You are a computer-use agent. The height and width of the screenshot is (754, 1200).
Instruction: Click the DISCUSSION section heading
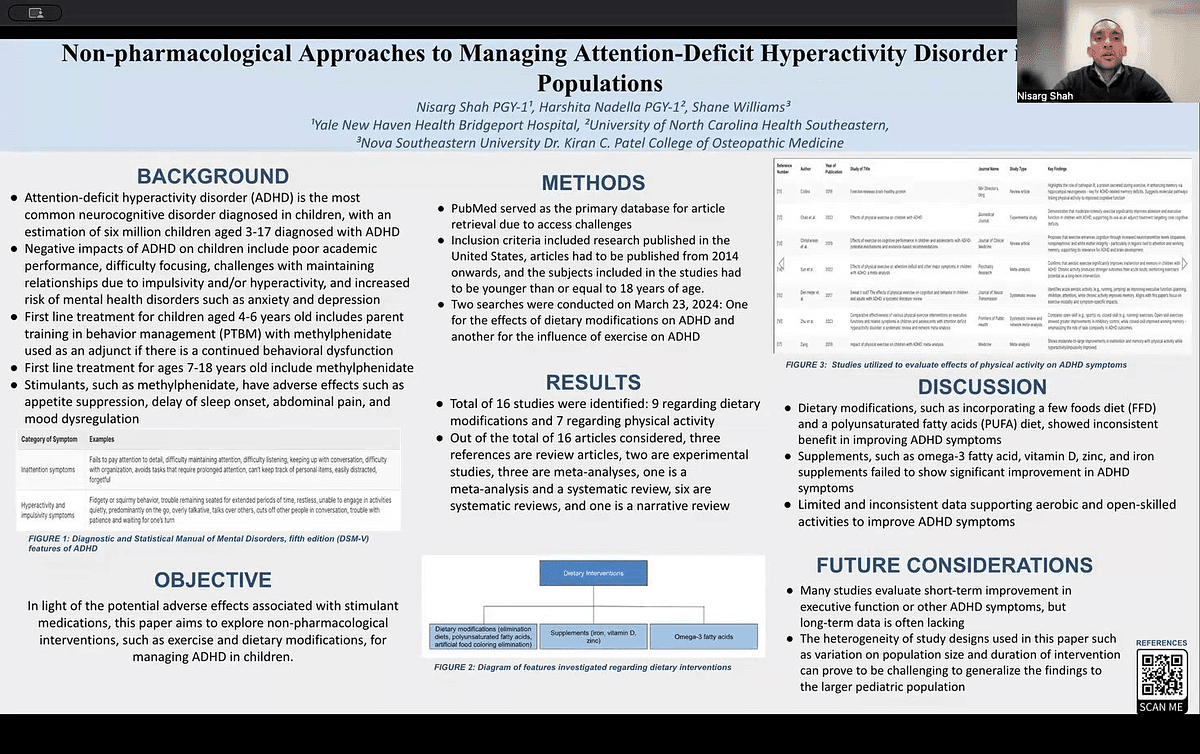click(x=982, y=387)
